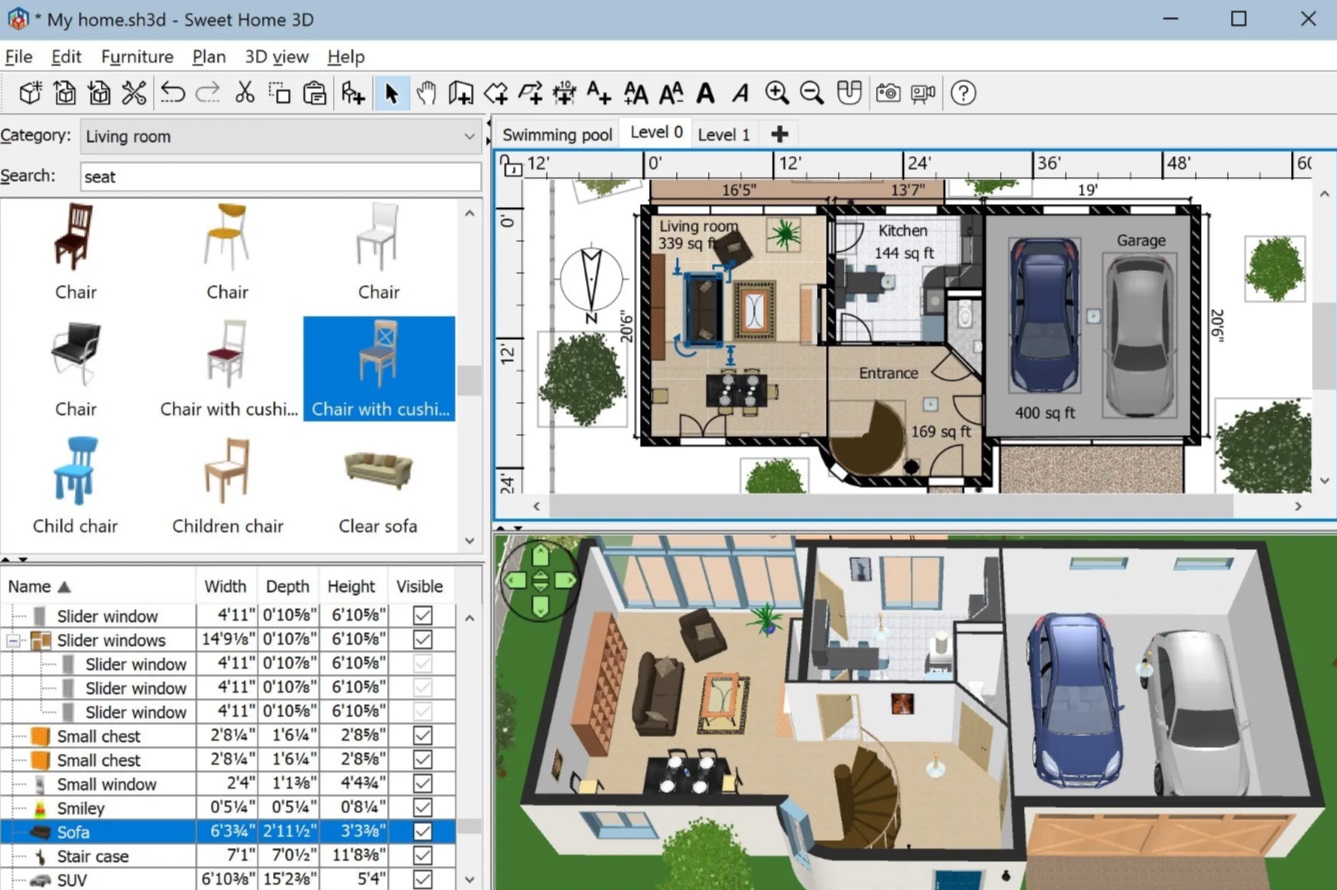Click the Search field containing 'seat'

point(280,177)
